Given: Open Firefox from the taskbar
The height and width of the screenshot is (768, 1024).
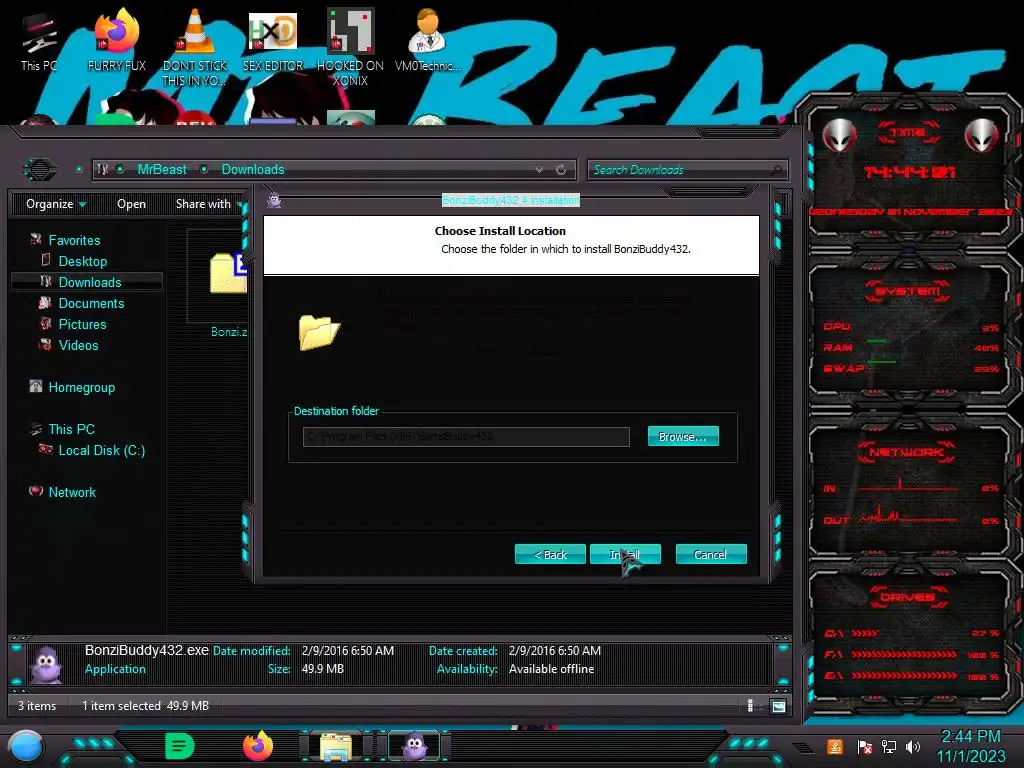Looking at the screenshot, I should pos(258,746).
